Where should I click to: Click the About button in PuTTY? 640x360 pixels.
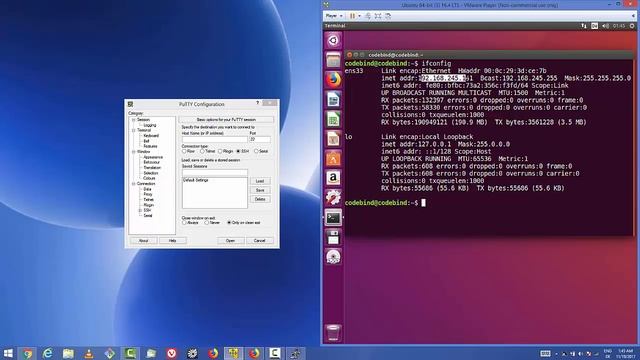[143, 241]
